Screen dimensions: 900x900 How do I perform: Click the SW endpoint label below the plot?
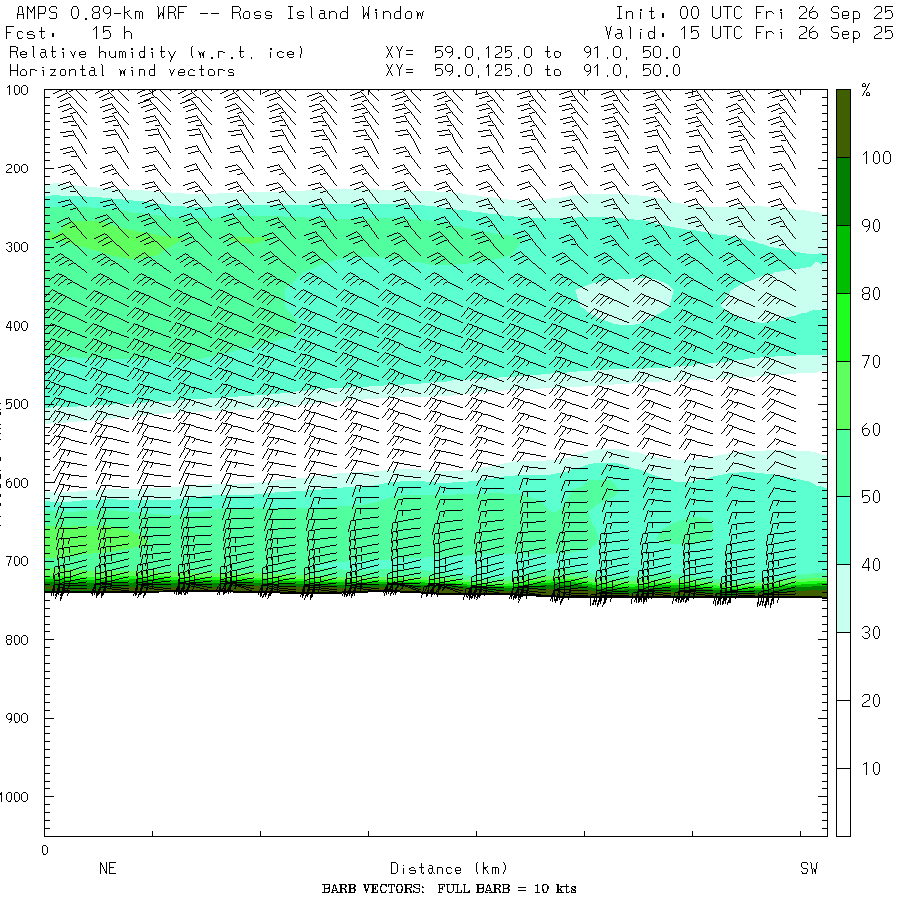[808, 869]
